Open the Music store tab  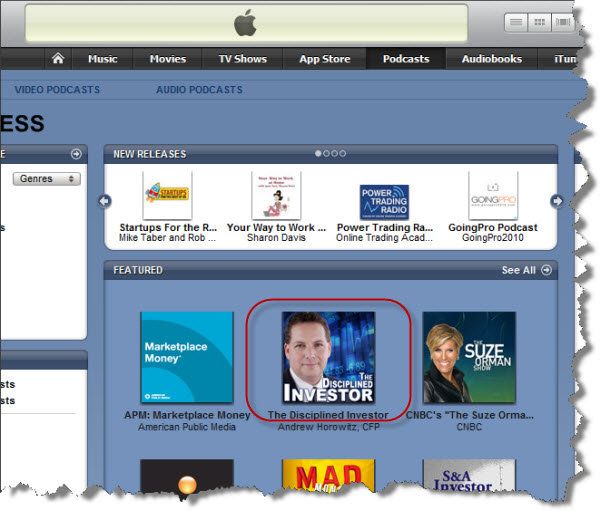tap(103, 59)
